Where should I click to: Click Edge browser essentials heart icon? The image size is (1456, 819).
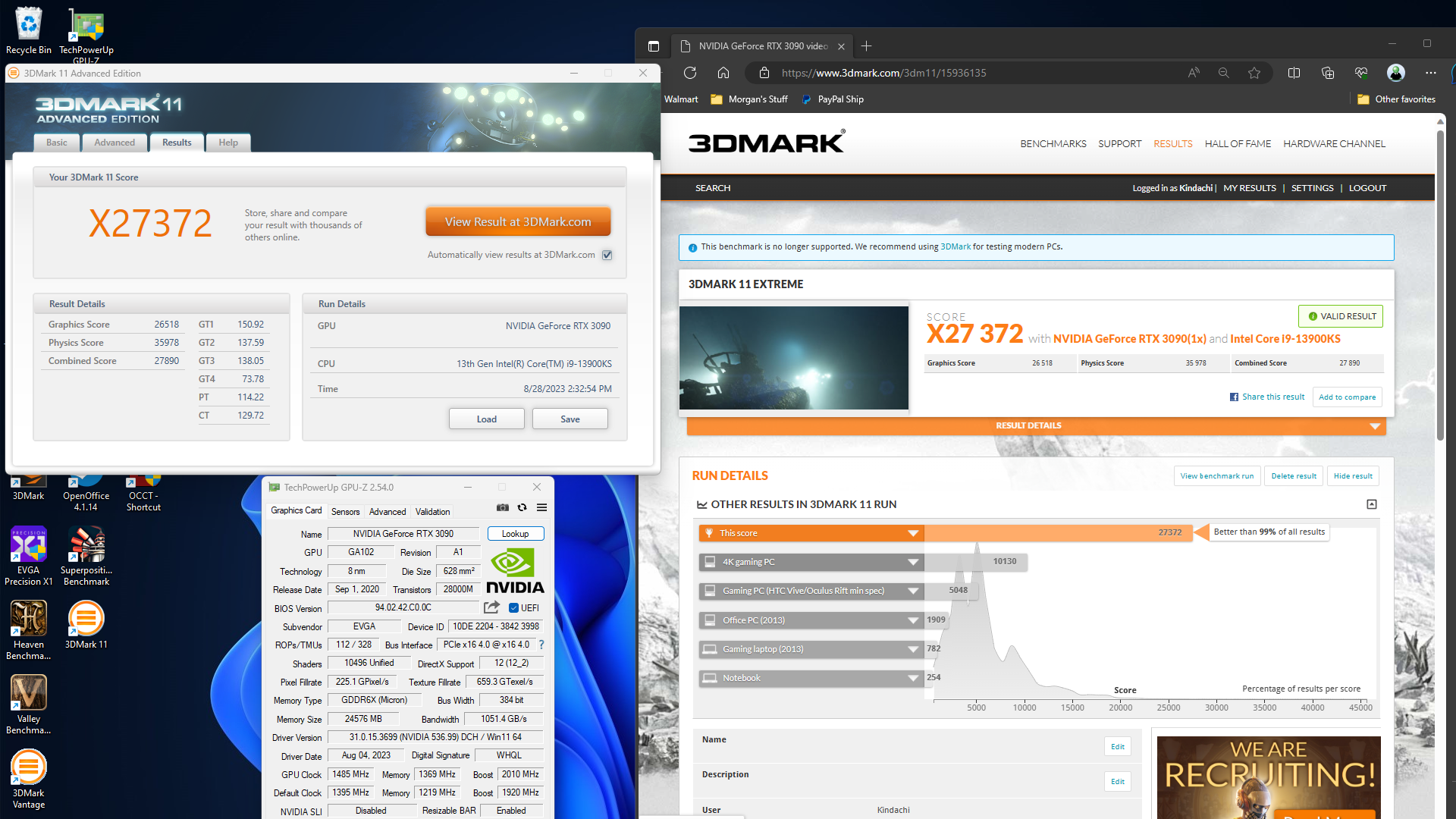pos(1361,73)
